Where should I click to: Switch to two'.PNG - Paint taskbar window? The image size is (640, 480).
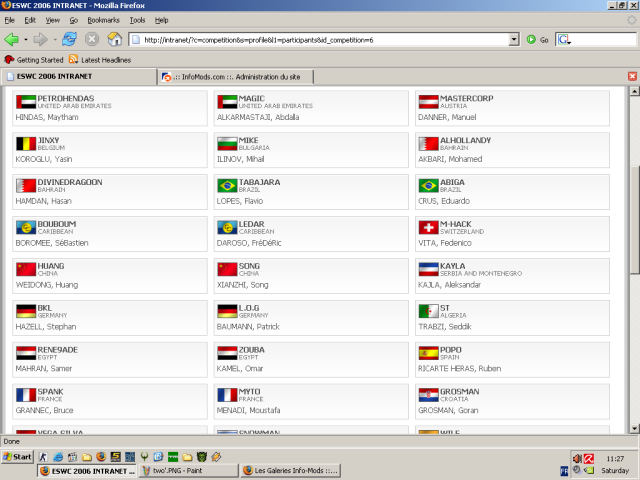(x=189, y=471)
